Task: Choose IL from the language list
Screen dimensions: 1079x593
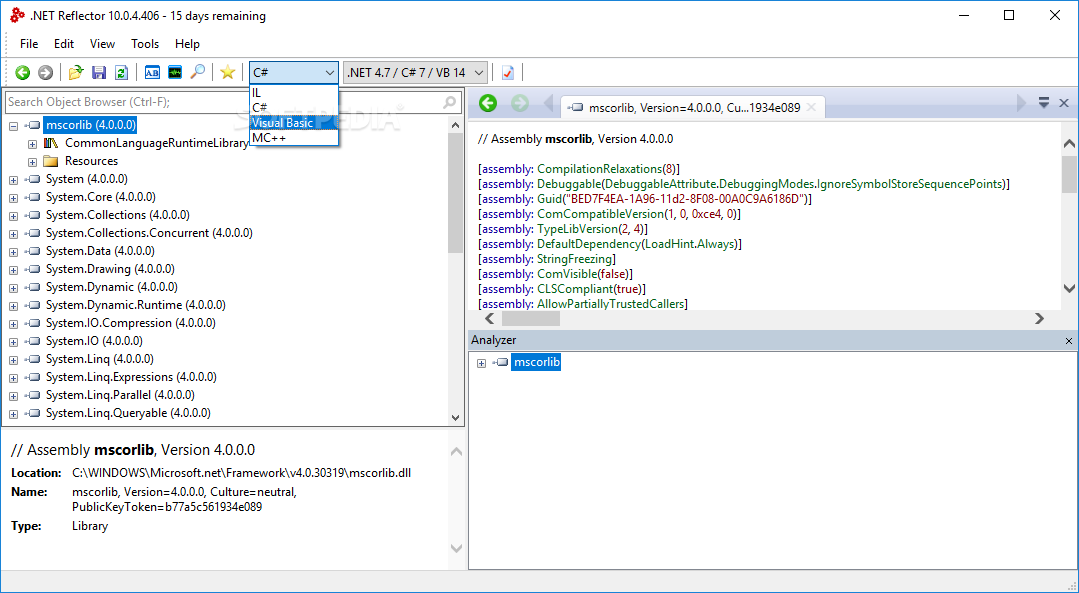Action: coord(294,92)
